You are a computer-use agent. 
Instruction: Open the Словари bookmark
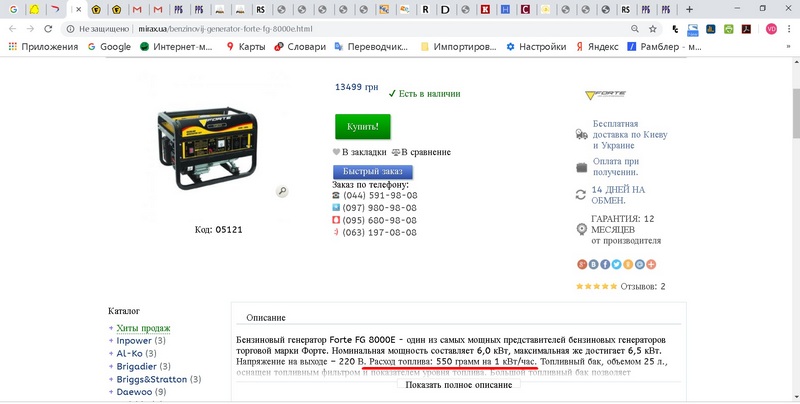pos(300,46)
